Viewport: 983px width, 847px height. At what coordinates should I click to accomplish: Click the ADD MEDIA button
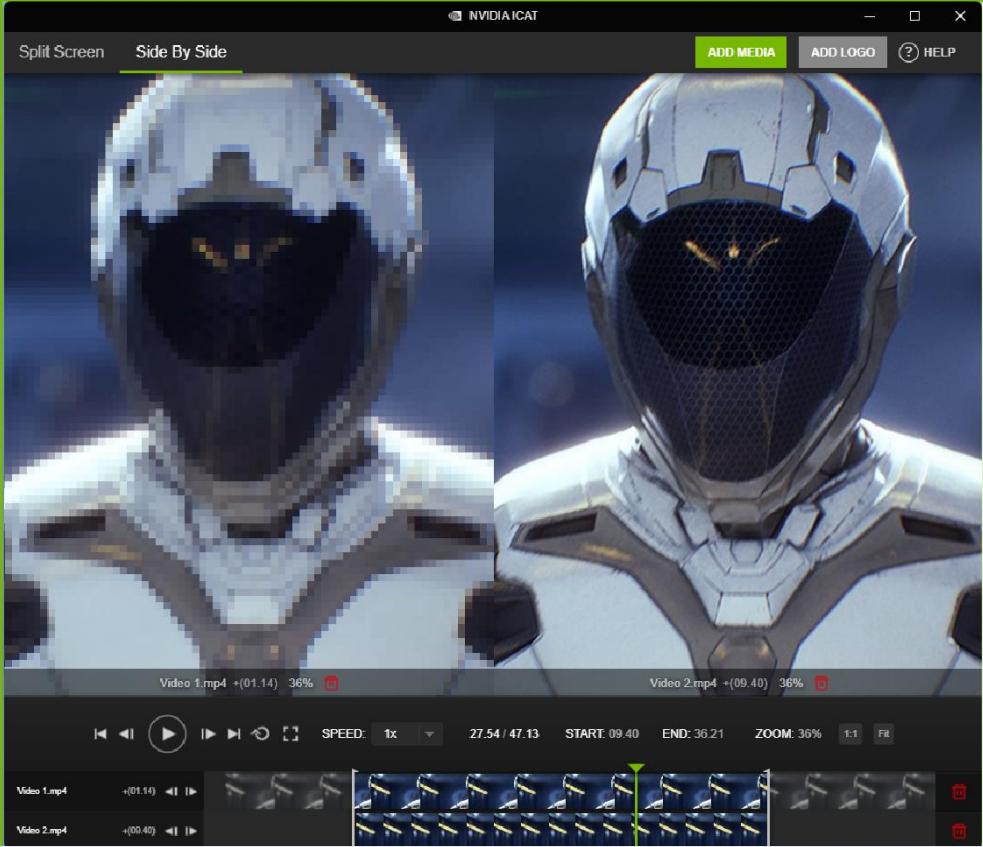[x=741, y=52]
